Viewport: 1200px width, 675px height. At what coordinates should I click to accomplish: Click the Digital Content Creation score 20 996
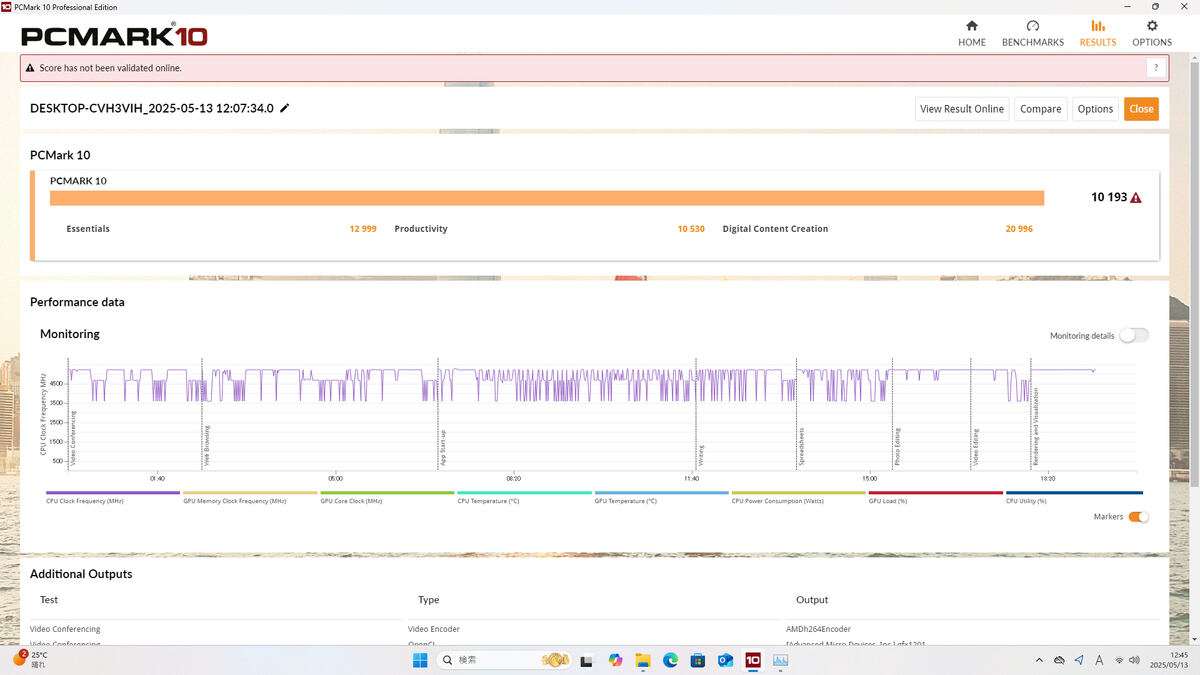point(1019,229)
